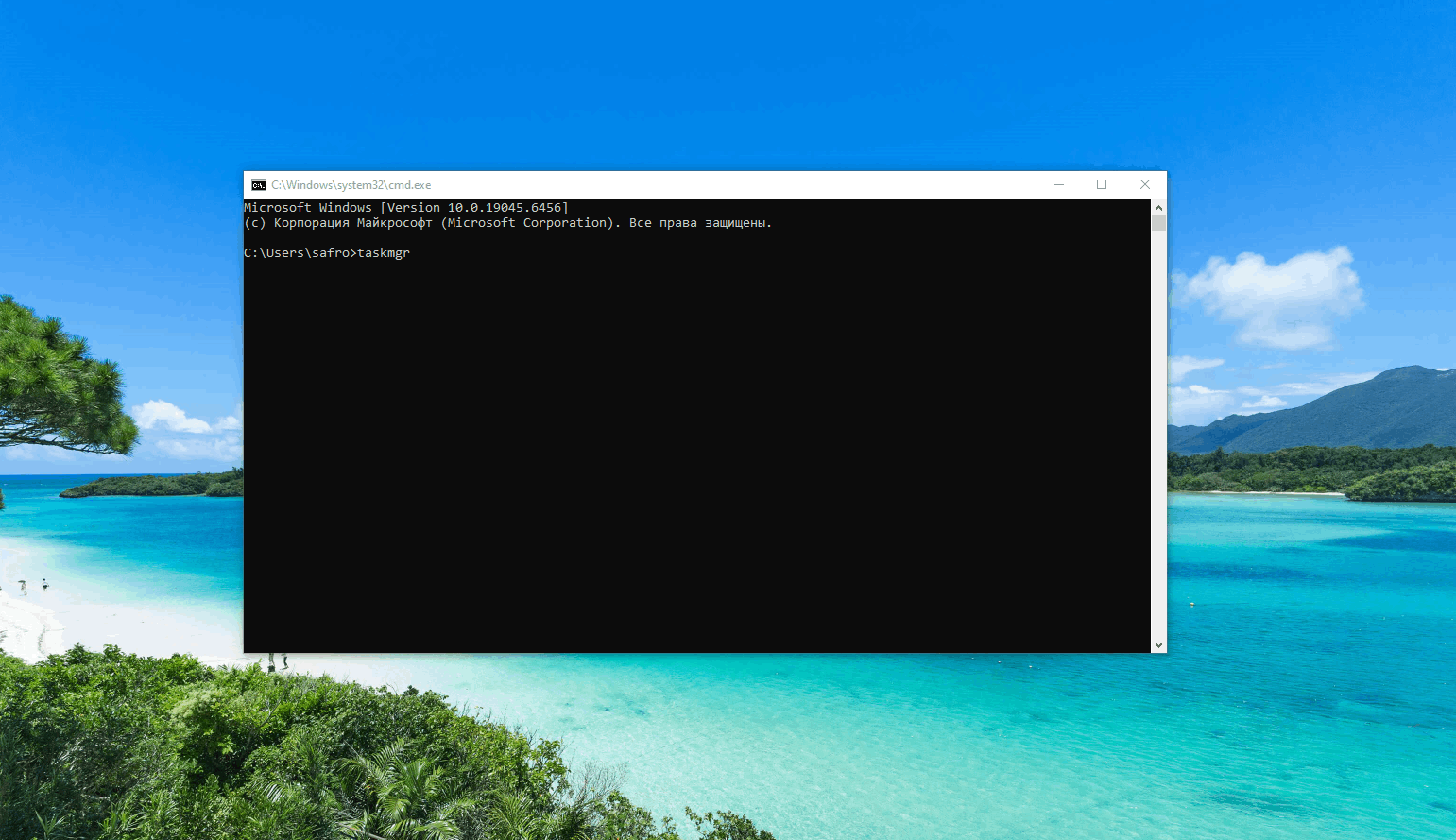Image resolution: width=1456 pixels, height=840 pixels.
Task: Minimize the Command Prompt window
Action: tap(1059, 185)
